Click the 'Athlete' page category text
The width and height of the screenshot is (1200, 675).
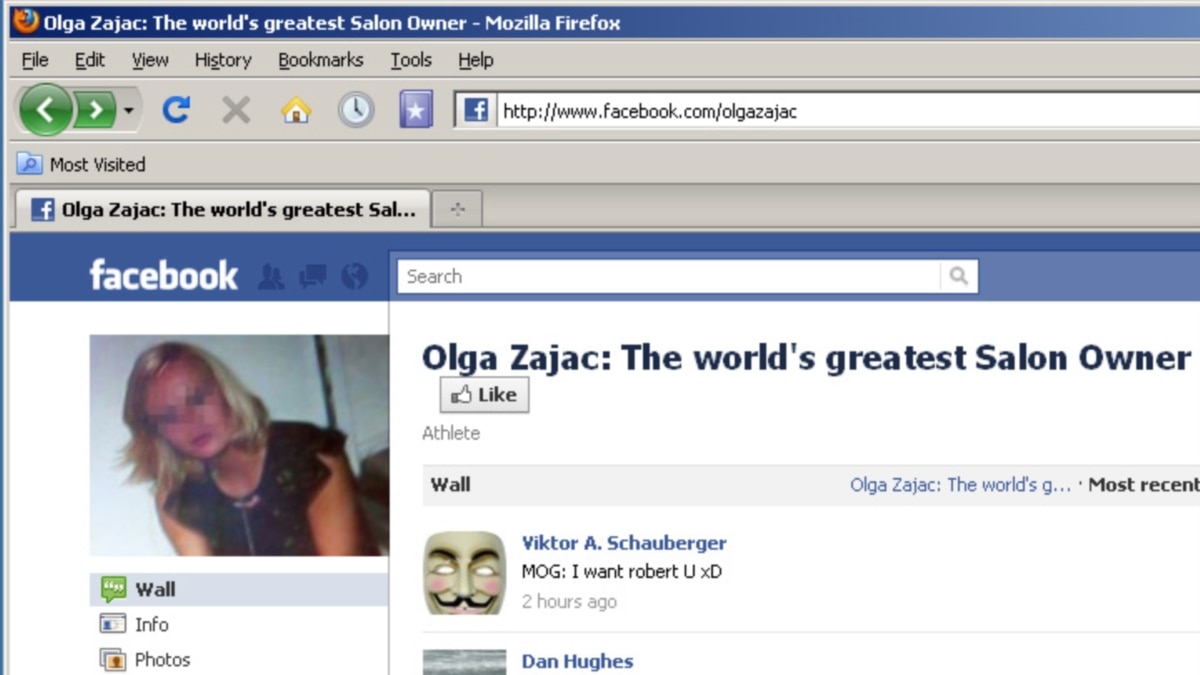[451, 433]
